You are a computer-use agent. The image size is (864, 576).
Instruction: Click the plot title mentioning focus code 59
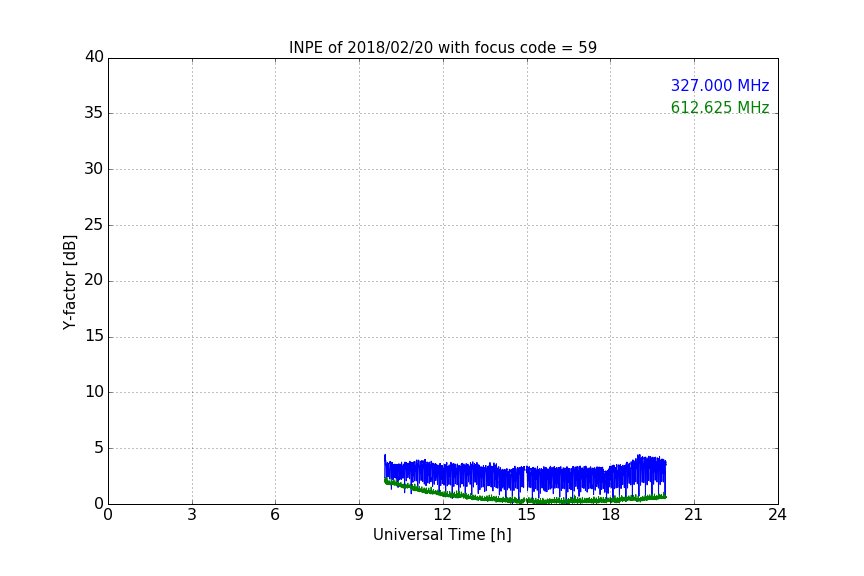click(x=442, y=48)
